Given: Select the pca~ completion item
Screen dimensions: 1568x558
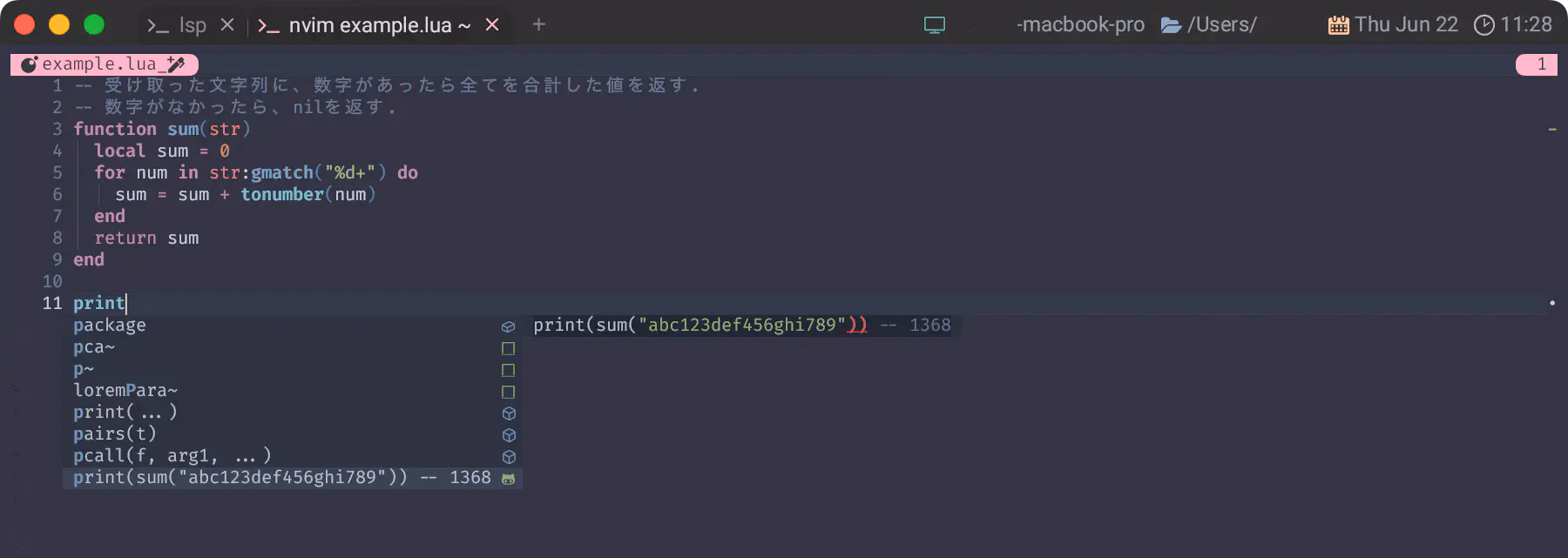Looking at the screenshot, I should tap(293, 347).
